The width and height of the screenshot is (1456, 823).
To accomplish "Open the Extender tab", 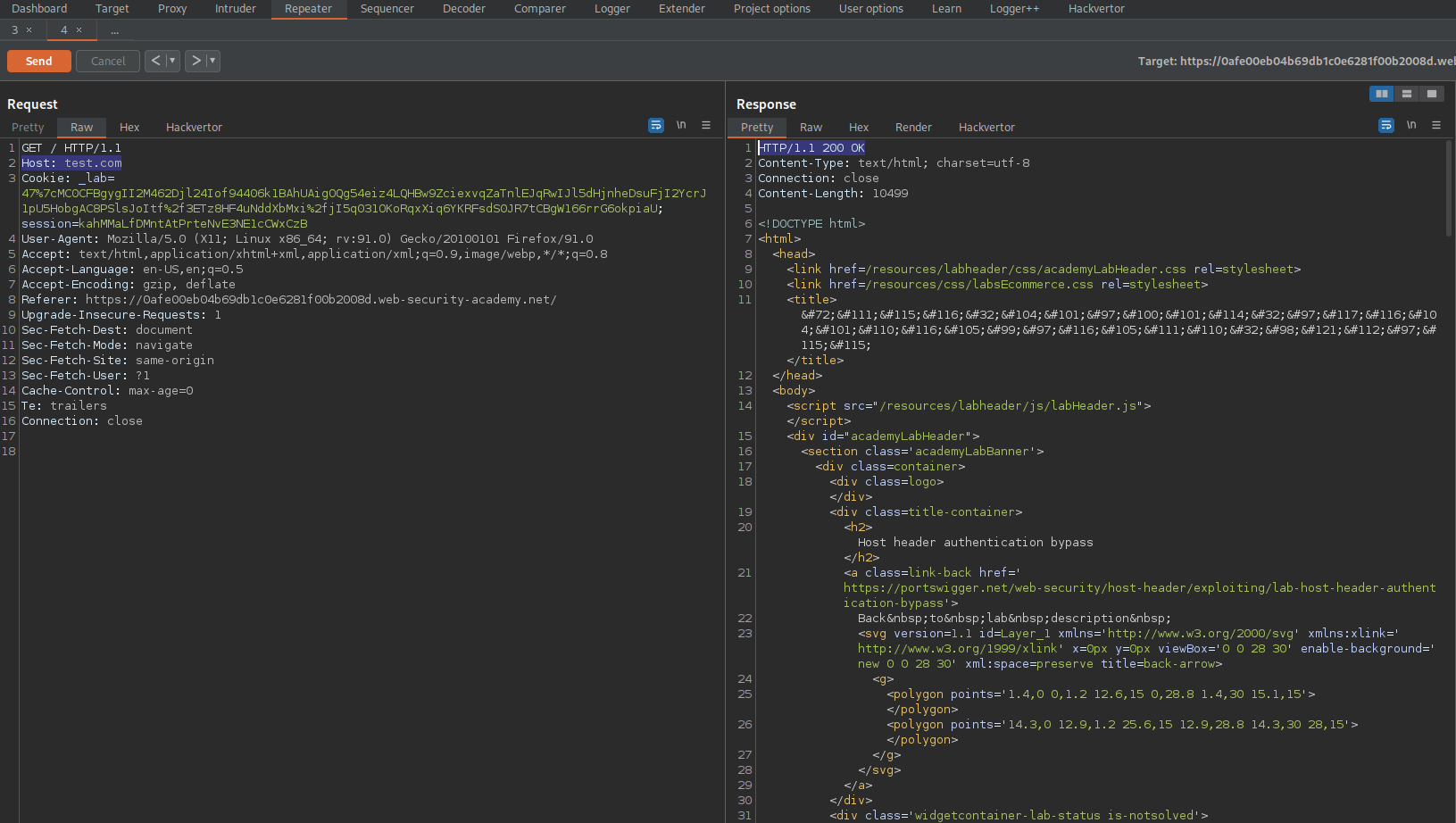I will [x=682, y=9].
